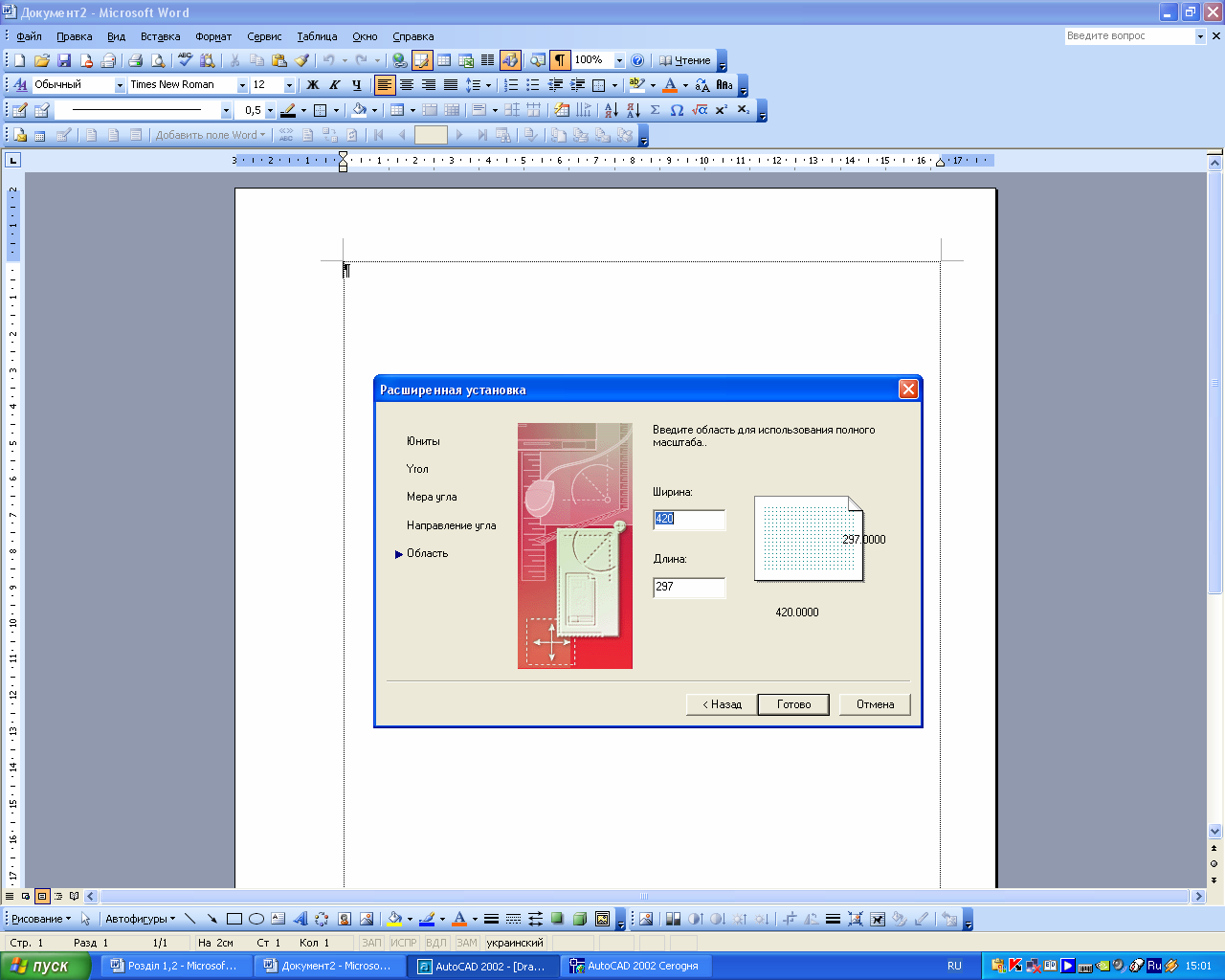Toggle Underline formatting Ч

[357, 85]
